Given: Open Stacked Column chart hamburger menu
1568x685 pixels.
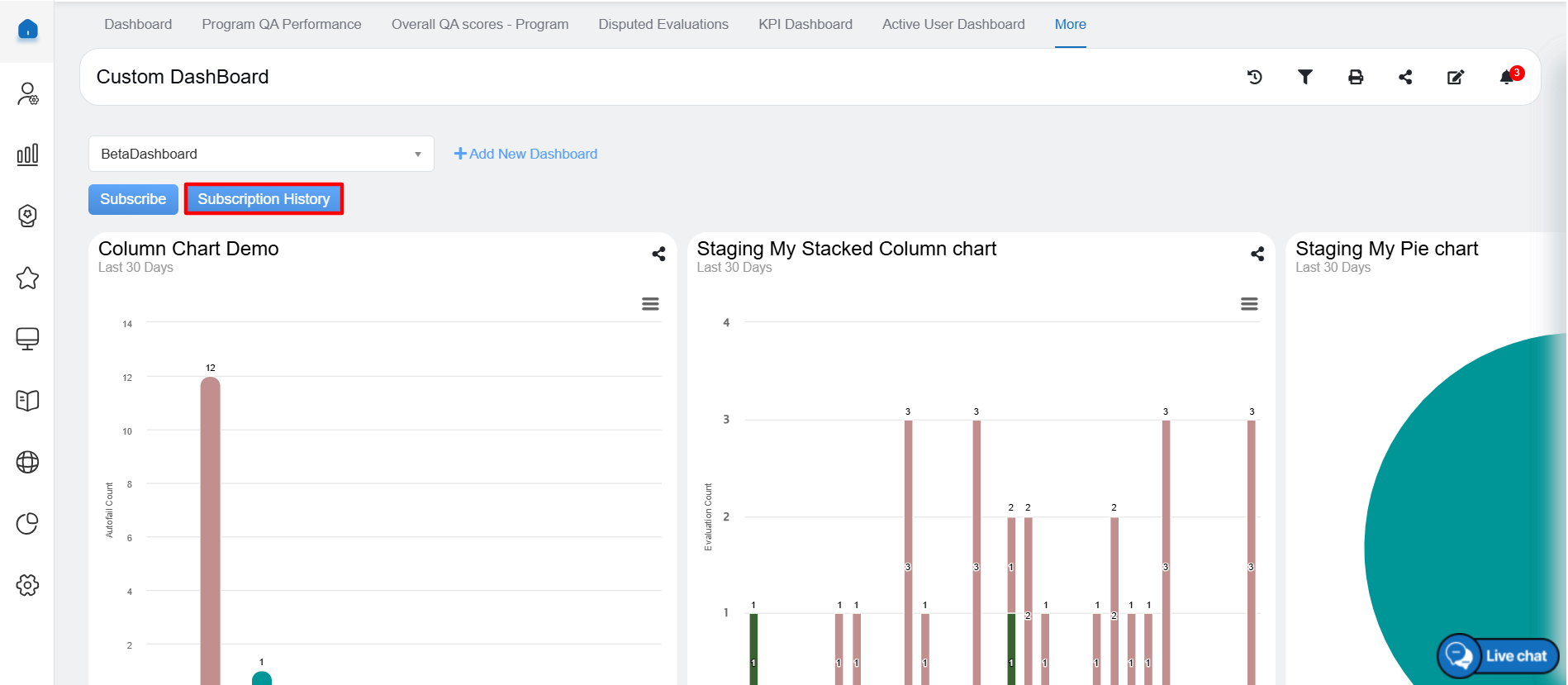Looking at the screenshot, I should click(x=1248, y=304).
